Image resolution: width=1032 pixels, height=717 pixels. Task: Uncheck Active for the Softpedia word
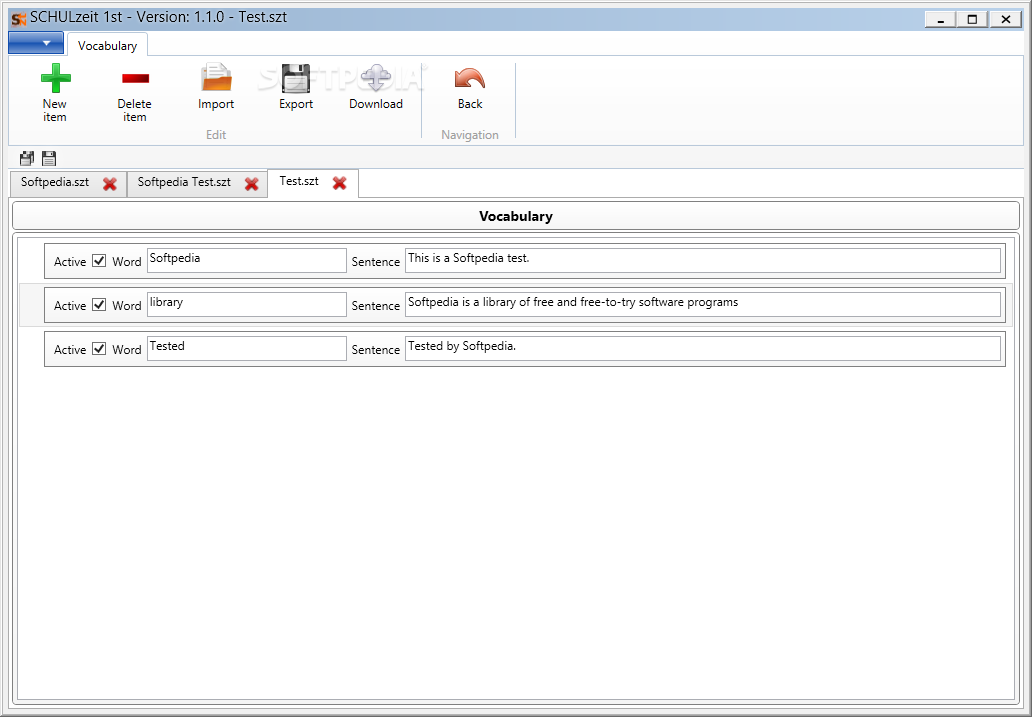(x=99, y=261)
